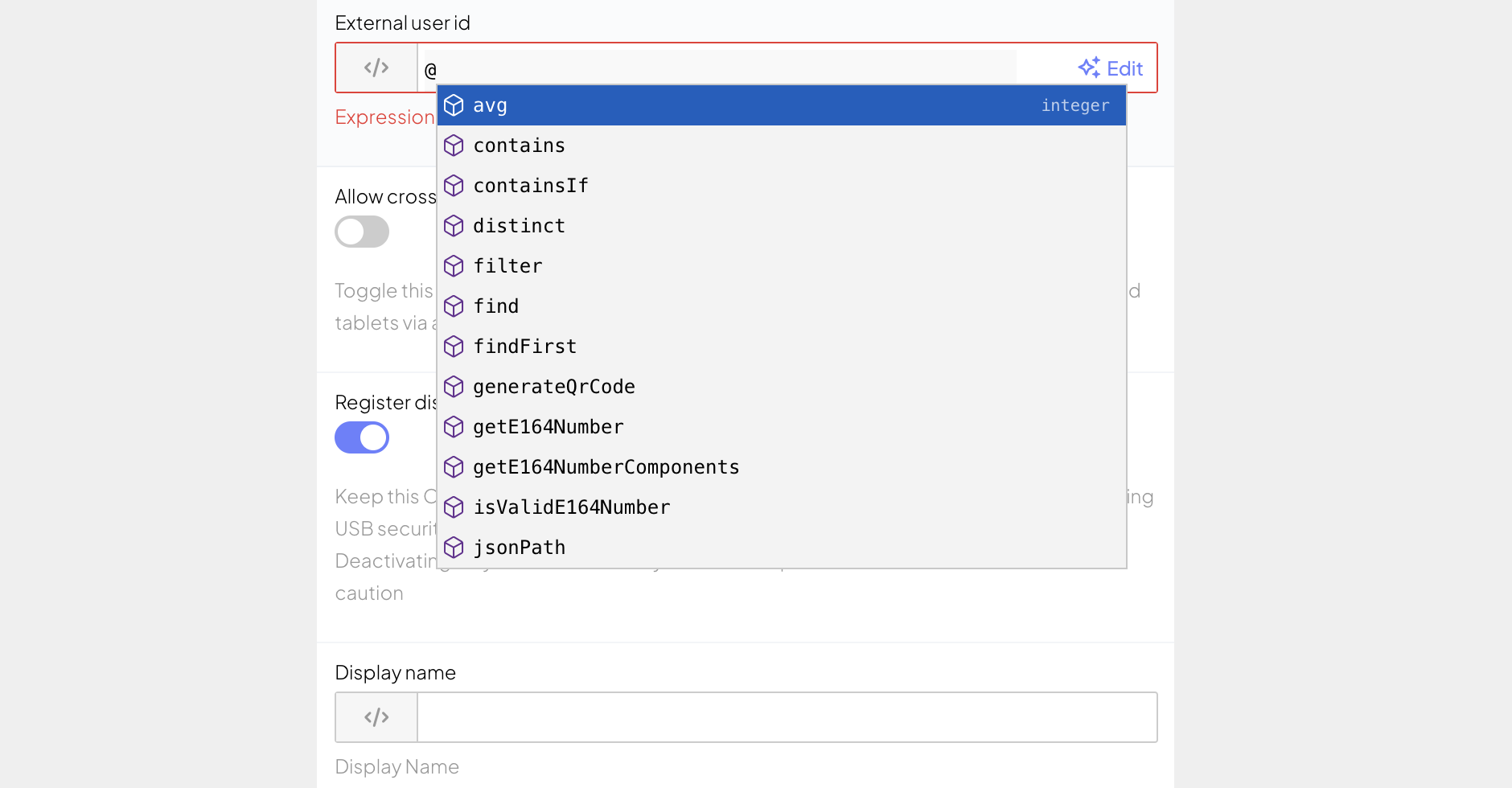Choose find from the function list
The width and height of the screenshot is (1512, 788).
pyautogui.click(x=496, y=306)
